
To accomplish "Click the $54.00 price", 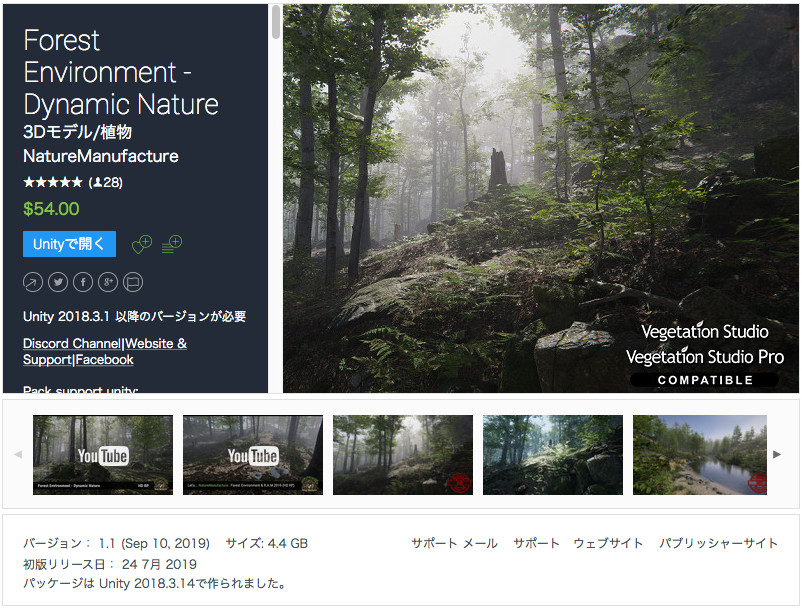I will [x=51, y=209].
